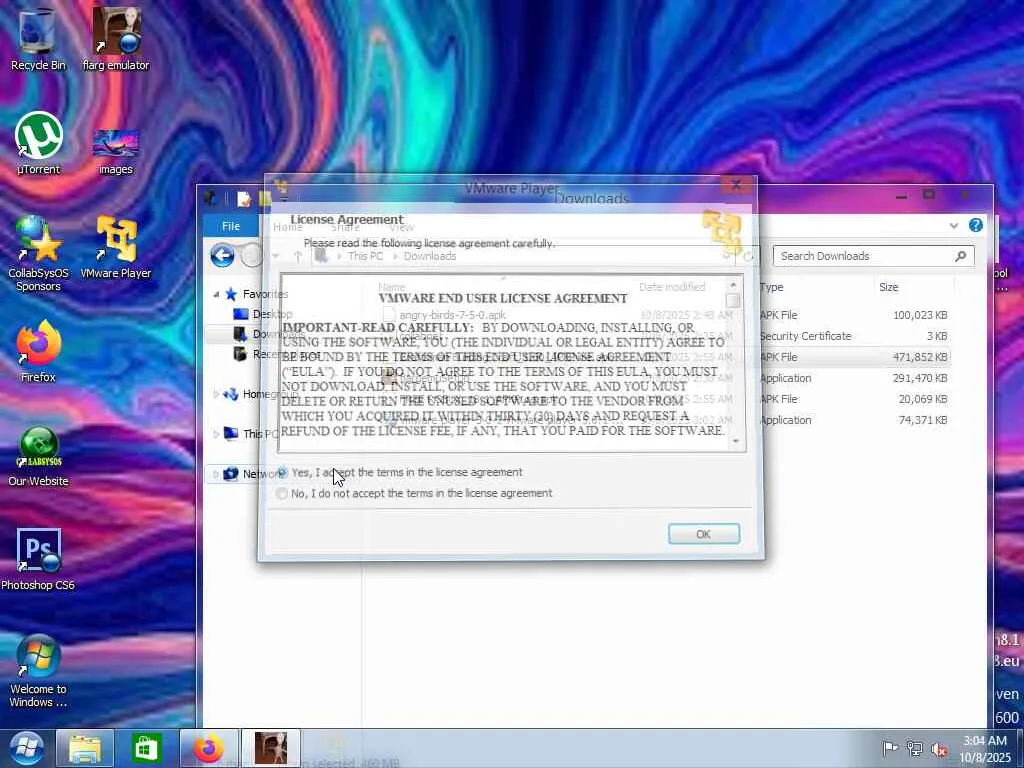Select the Homegroup icon in navigation pane

click(231, 394)
